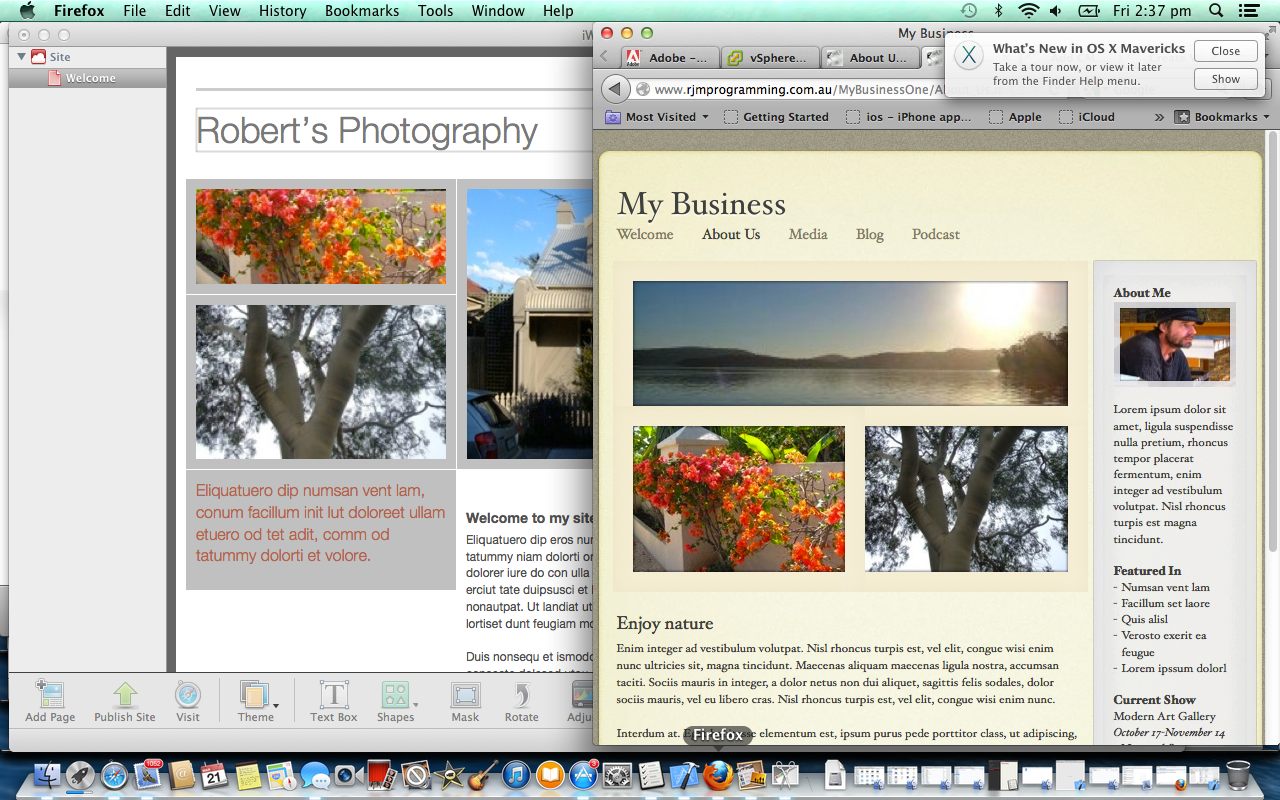Click Firefox icon in the Dock
The image size is (1280, 800).
pyautogui.click(x=718, y=774)
